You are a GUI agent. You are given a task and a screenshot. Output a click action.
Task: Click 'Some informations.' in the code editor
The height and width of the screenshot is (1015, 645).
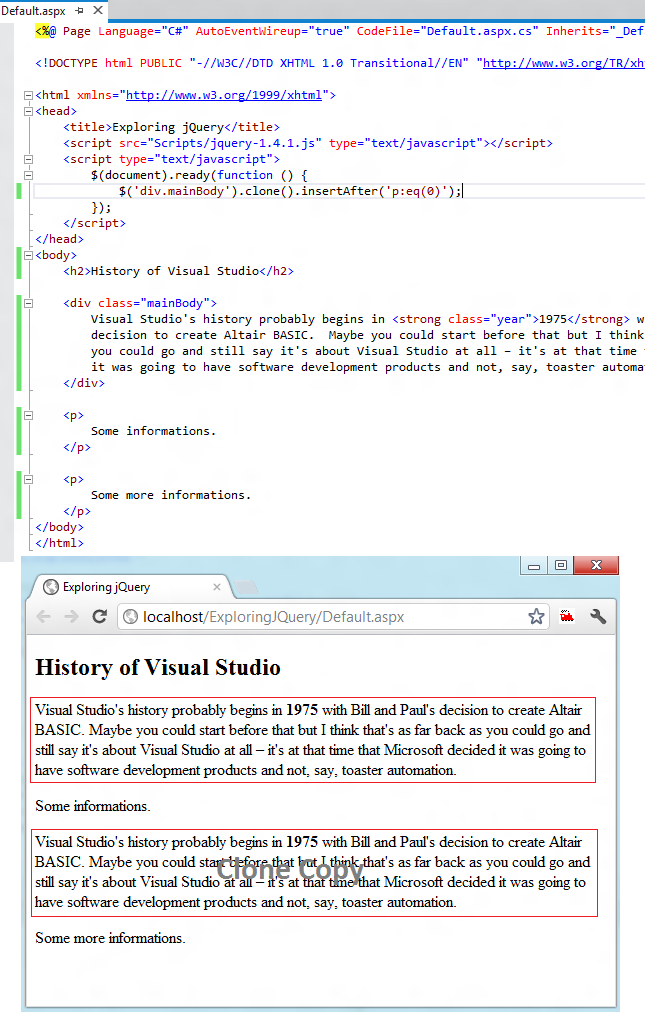point(153,431)
